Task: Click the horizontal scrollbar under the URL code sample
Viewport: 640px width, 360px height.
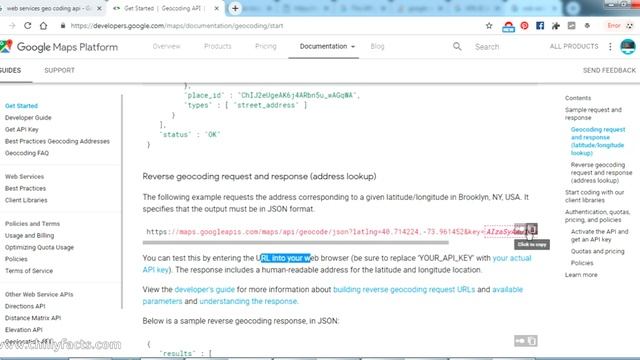Action: [296, 243]
